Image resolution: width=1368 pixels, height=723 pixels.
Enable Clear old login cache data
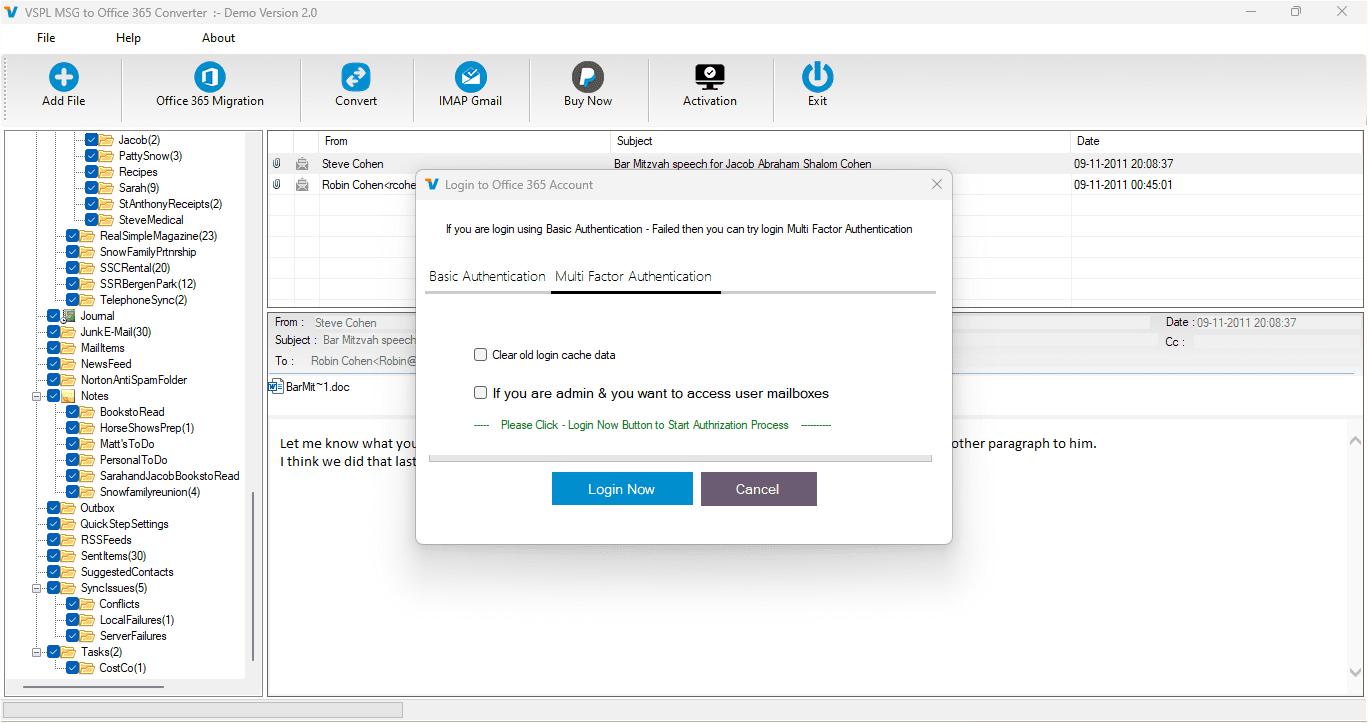tap(481, 355)
